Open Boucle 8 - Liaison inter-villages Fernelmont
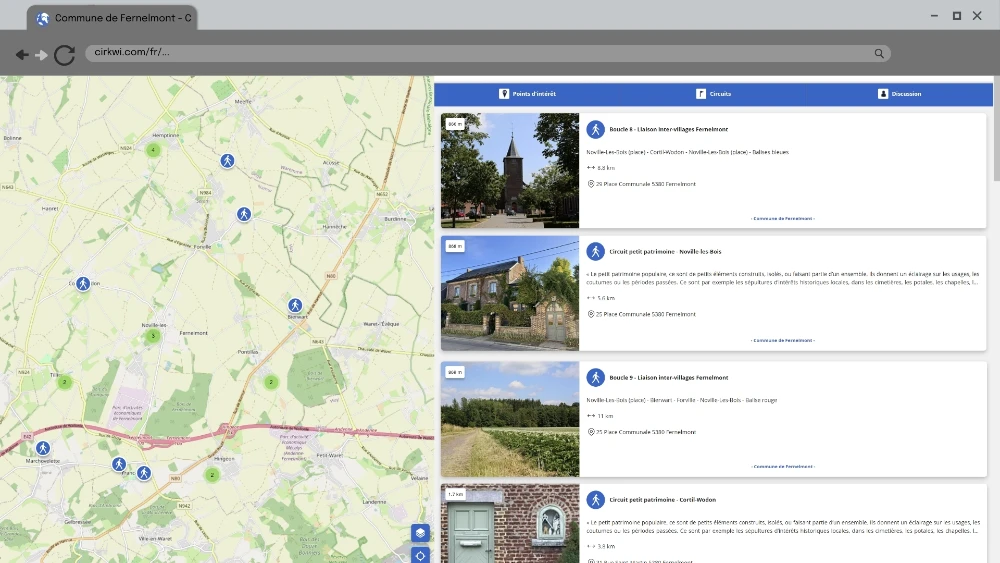The height and width of the screenshot is (563, 1000). coord(668,129)
